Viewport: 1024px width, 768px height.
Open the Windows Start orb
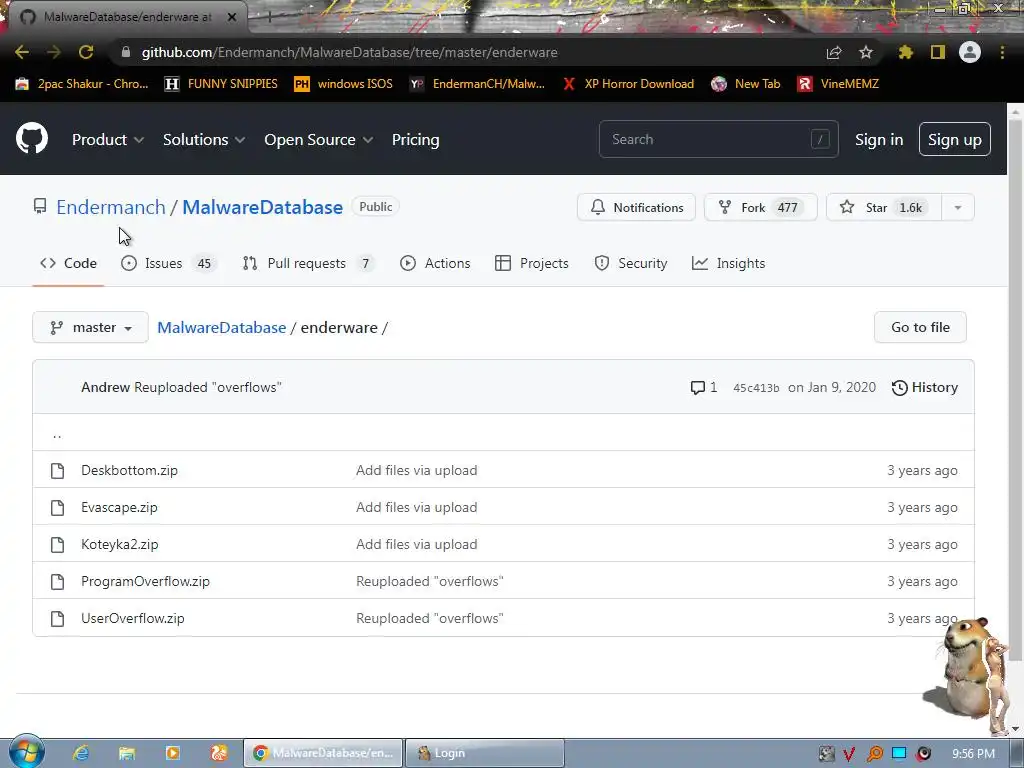(27, 752)
